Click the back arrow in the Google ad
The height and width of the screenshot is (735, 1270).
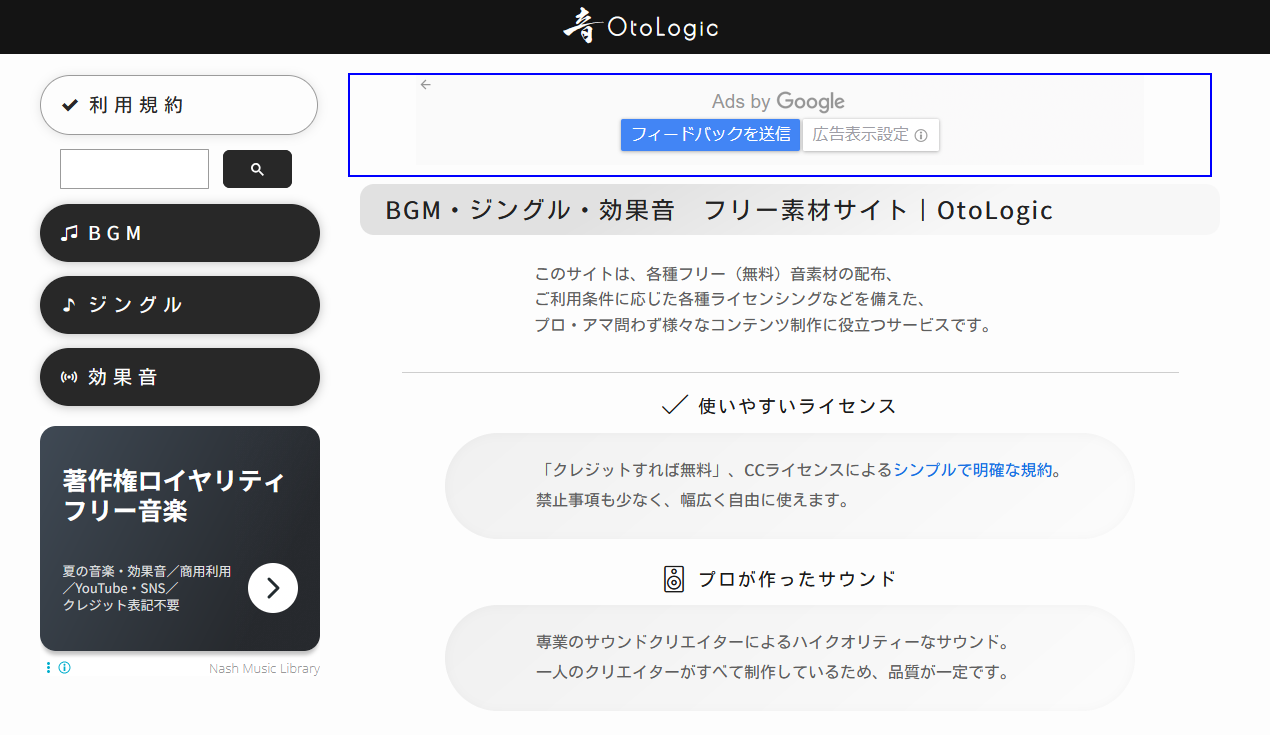click(425, 84)
